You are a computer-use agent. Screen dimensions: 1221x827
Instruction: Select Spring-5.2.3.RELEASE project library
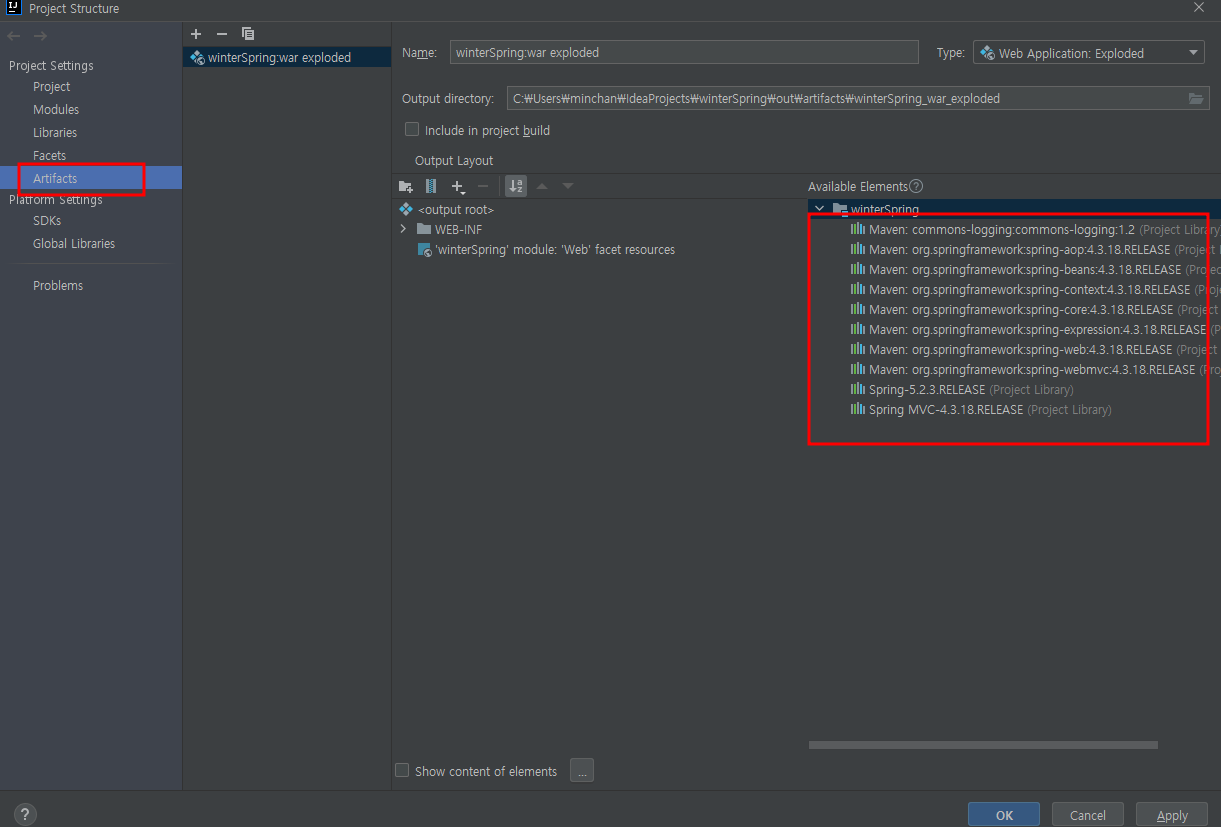coord(962,389)
